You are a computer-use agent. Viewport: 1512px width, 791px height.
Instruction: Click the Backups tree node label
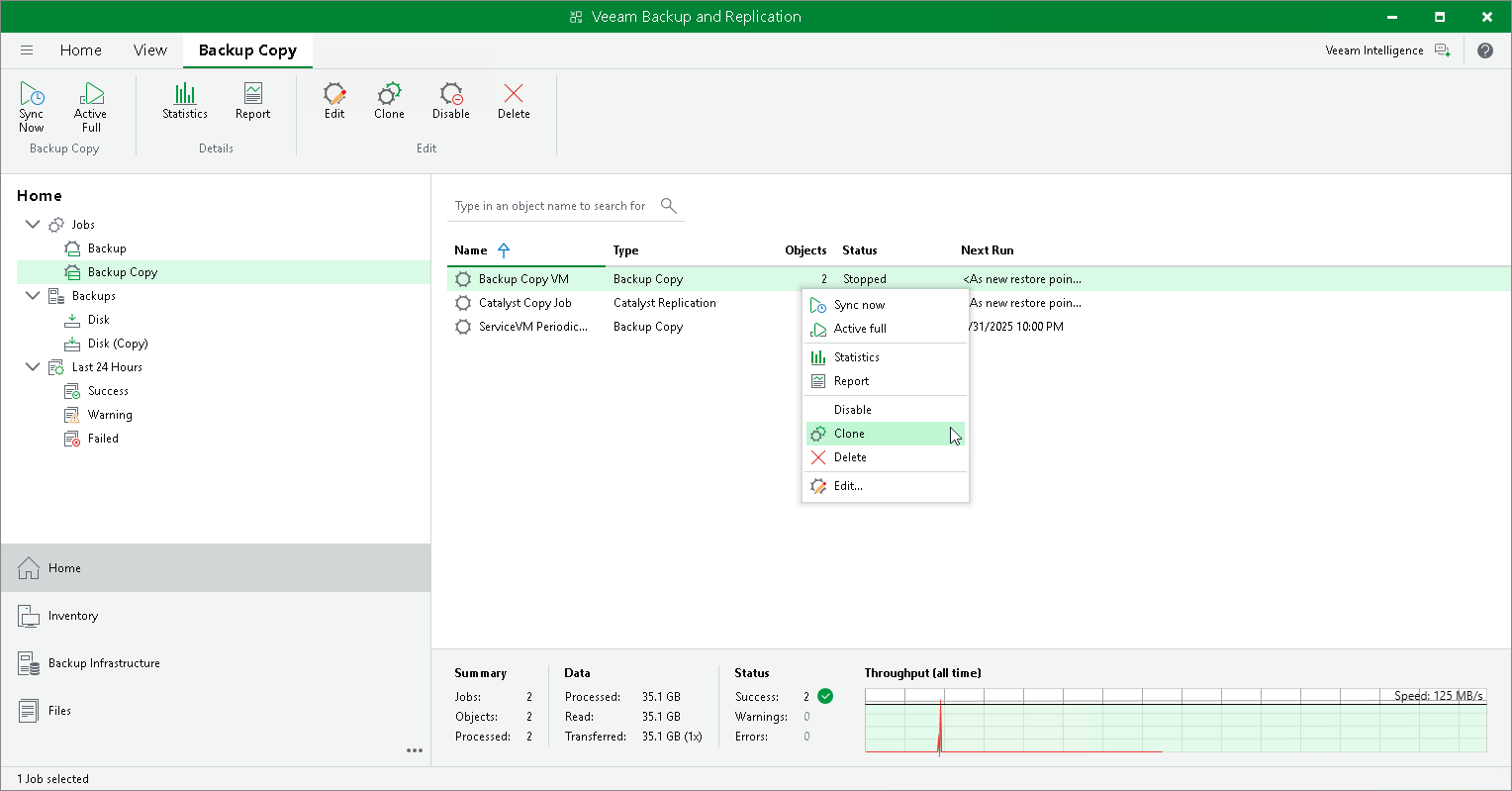coord(94,296)
